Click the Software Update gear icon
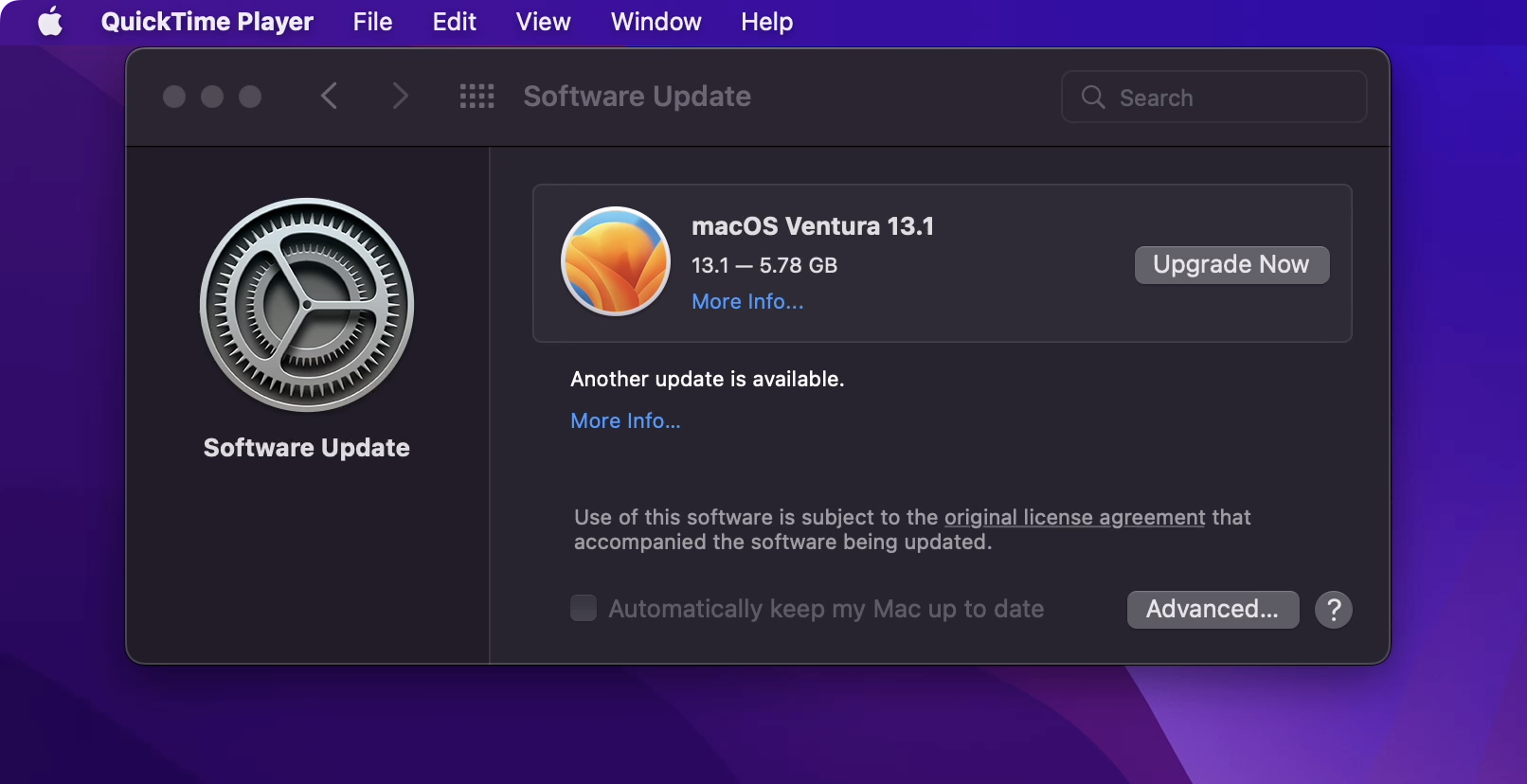The height and width of the screenshot is (784, 1527). tap(307, 305)
